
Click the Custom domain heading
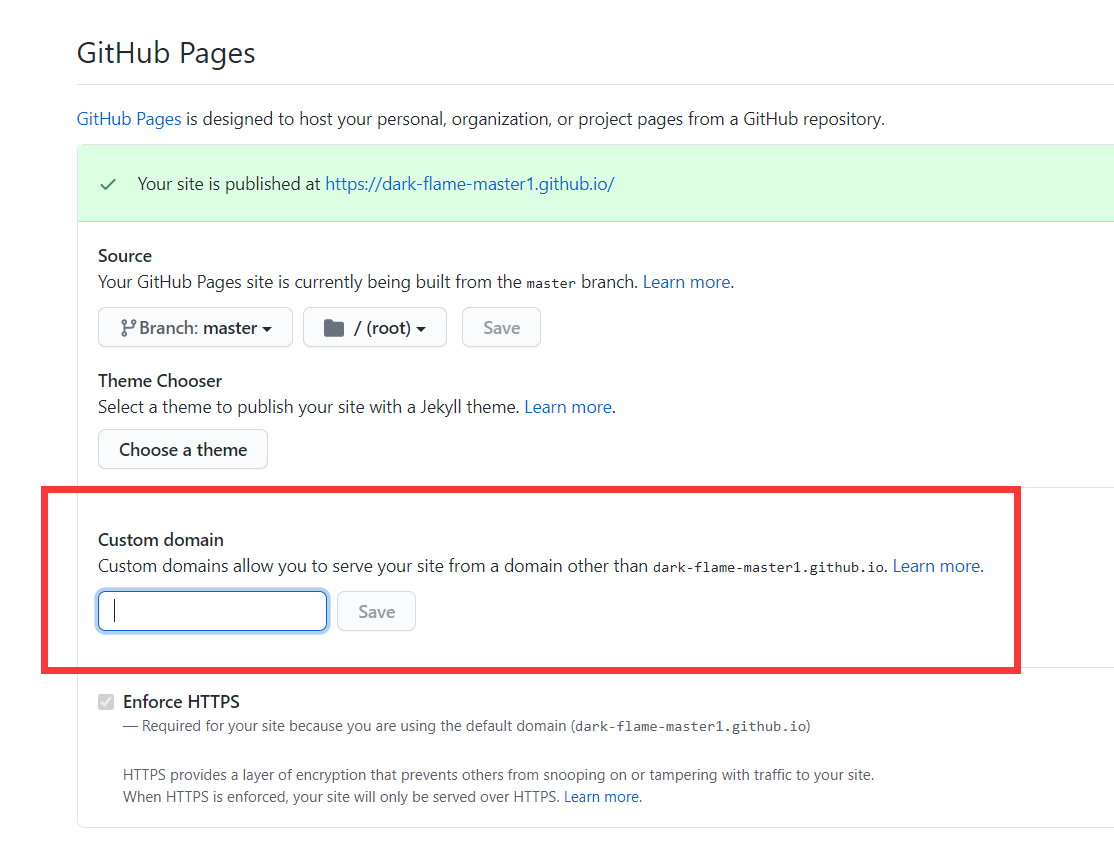click(161, 540)
